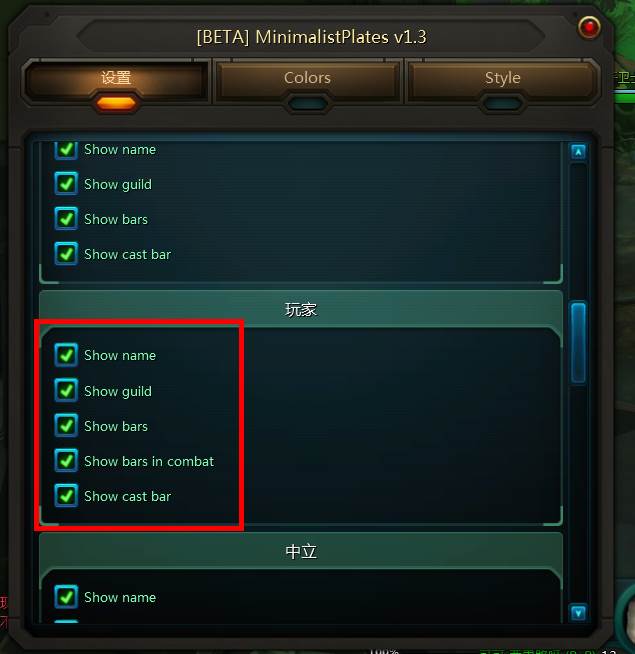This screenshot has height=654, width=635.
Task: Click the scroll down arrow icon
Action: coord(578,613)
